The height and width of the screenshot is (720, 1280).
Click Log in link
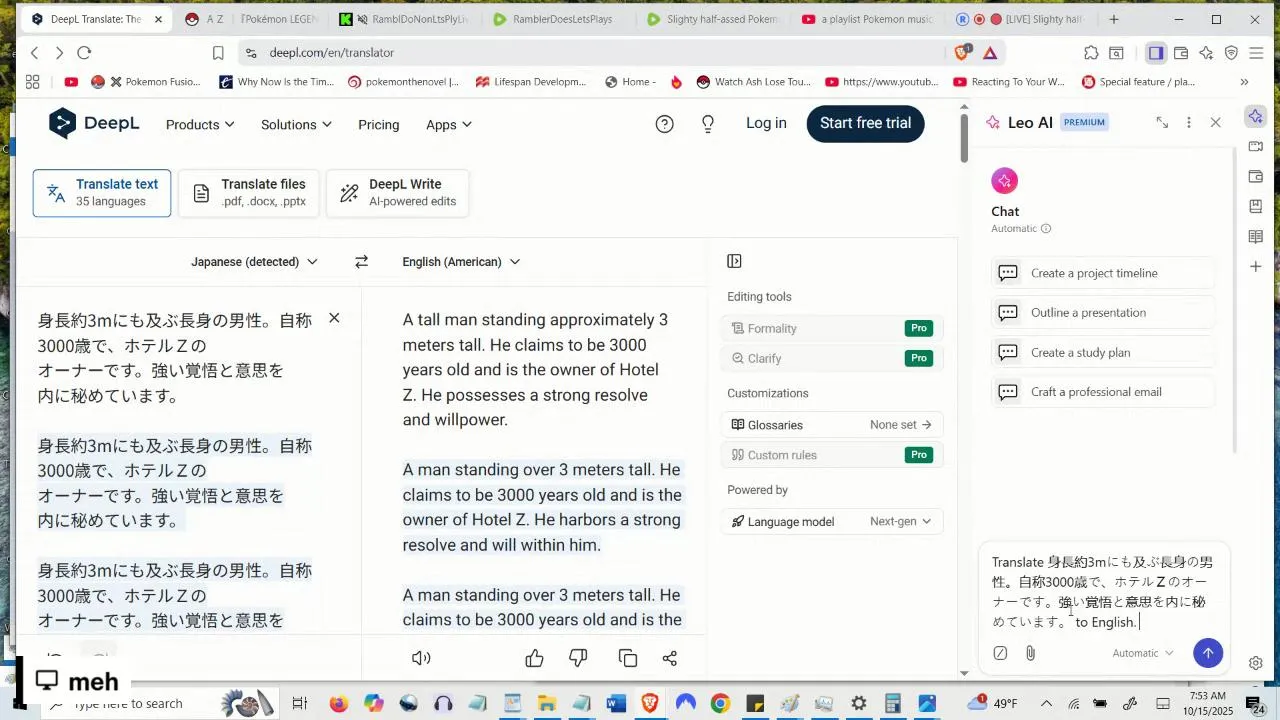coord(766,123)
